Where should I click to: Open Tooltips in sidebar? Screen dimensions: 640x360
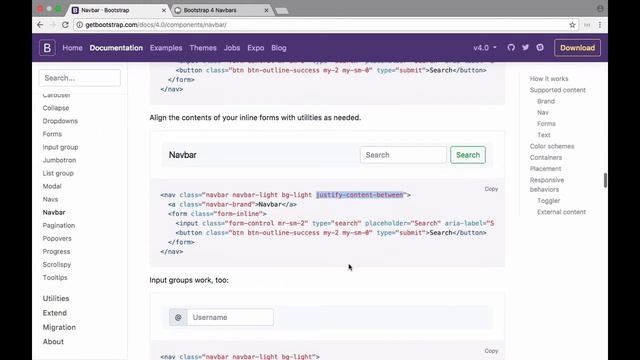tap(55, 278)
